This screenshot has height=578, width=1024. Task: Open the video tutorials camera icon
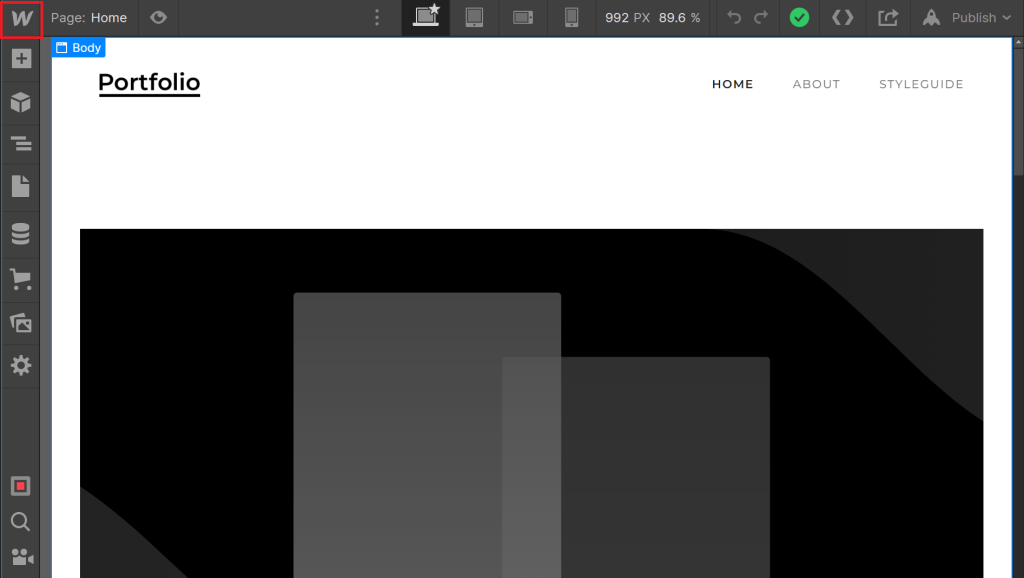tap(22, 557)
